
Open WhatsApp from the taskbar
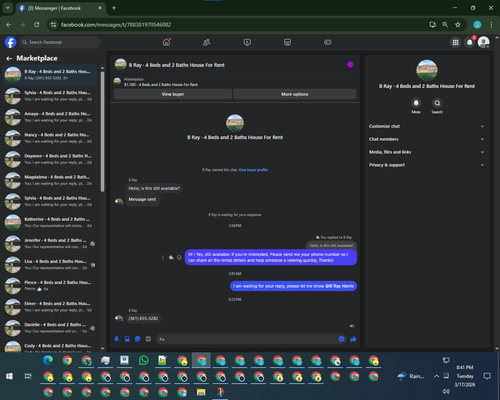[x=144, y=360]
